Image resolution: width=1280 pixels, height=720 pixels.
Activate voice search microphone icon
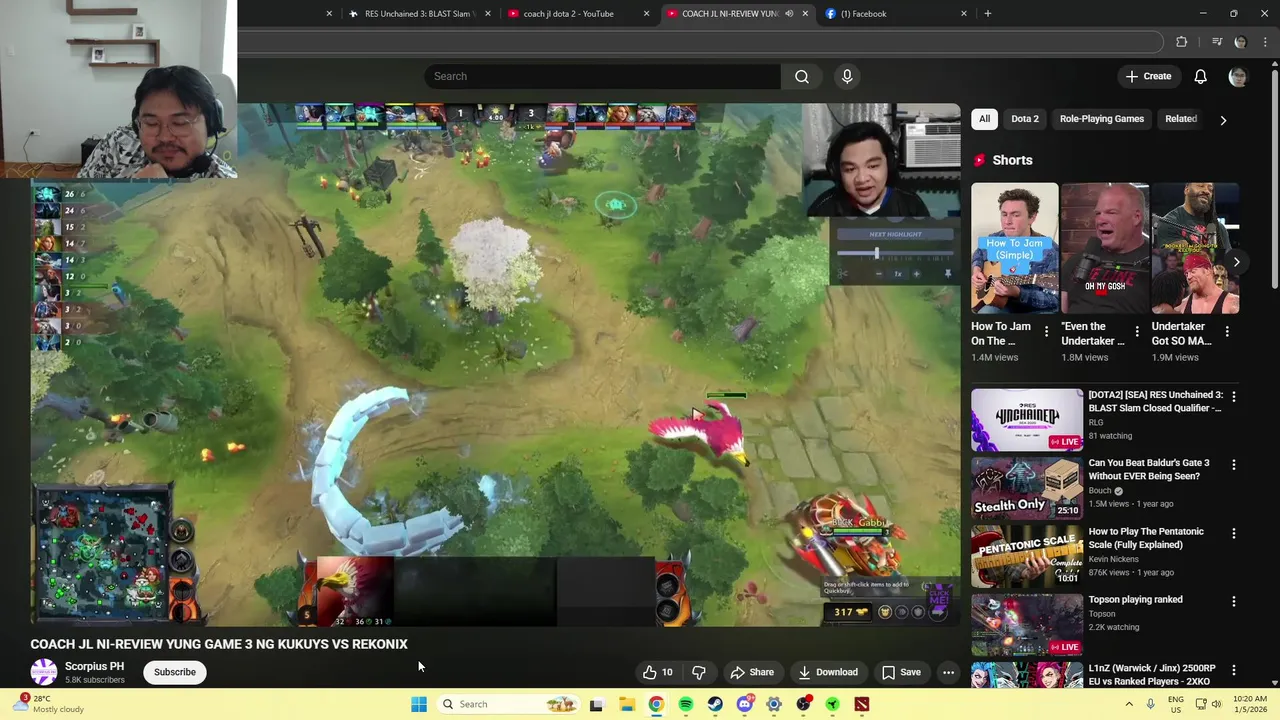(847, 76)
